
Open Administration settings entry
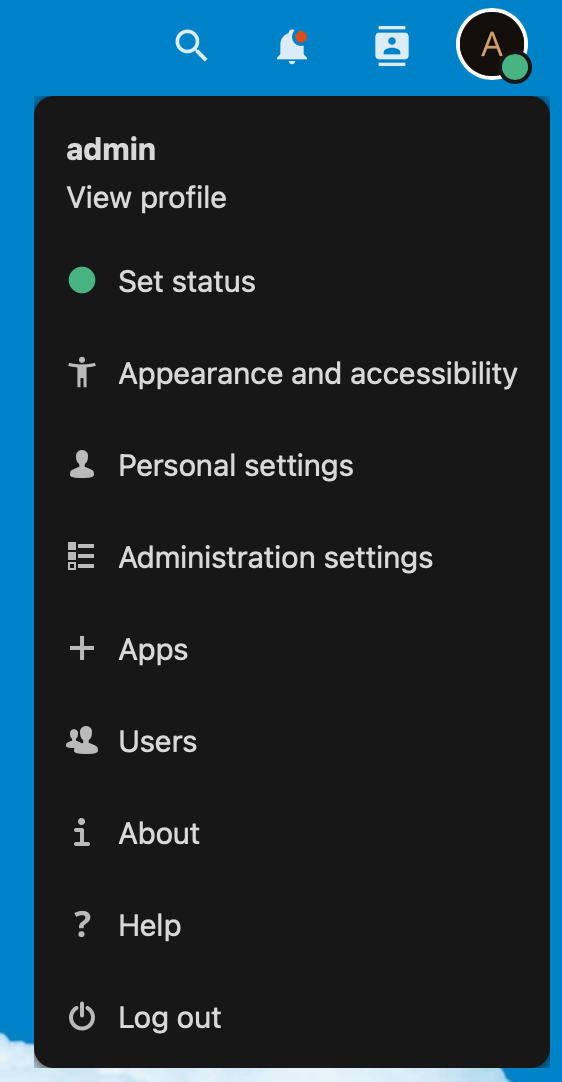[291, 558]
